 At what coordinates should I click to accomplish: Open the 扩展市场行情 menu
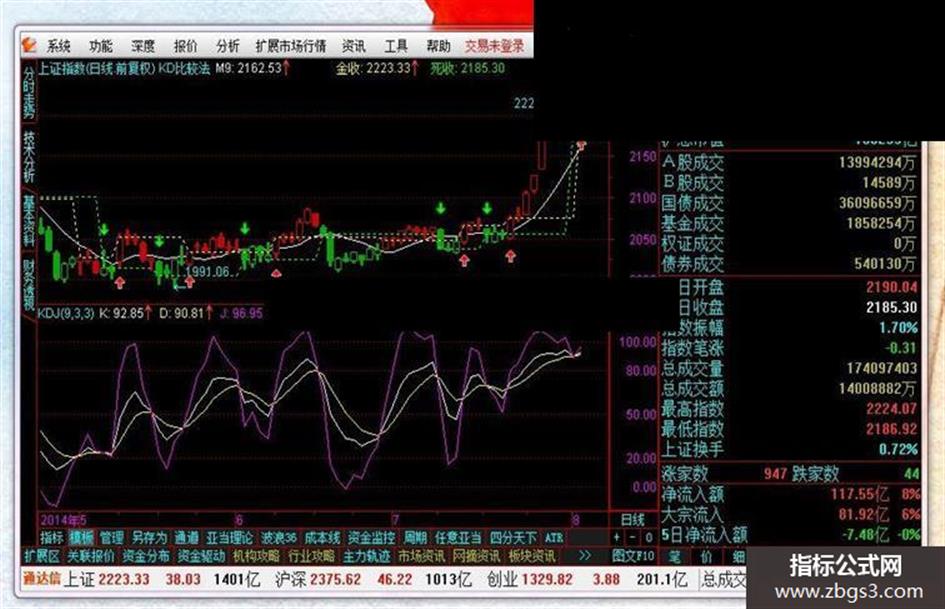click(291, 46)
